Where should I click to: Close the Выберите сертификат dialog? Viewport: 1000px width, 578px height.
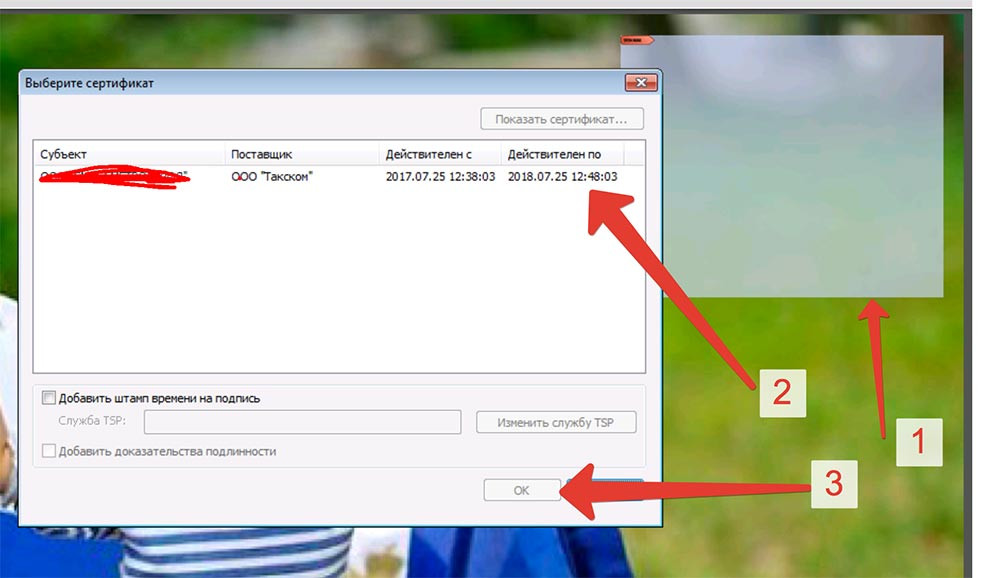(641, 82)
